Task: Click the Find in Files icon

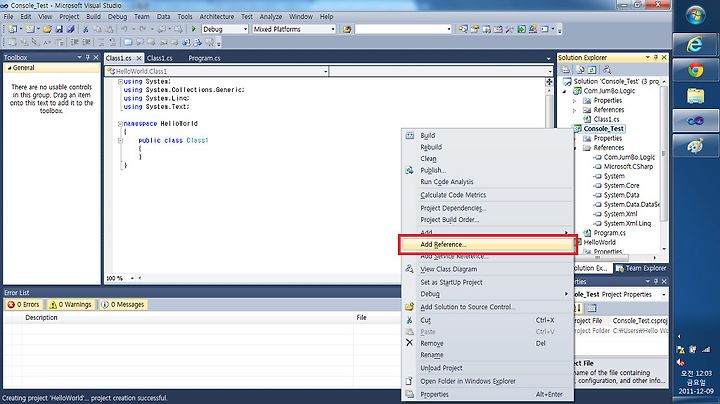Action: pos(347,29)
